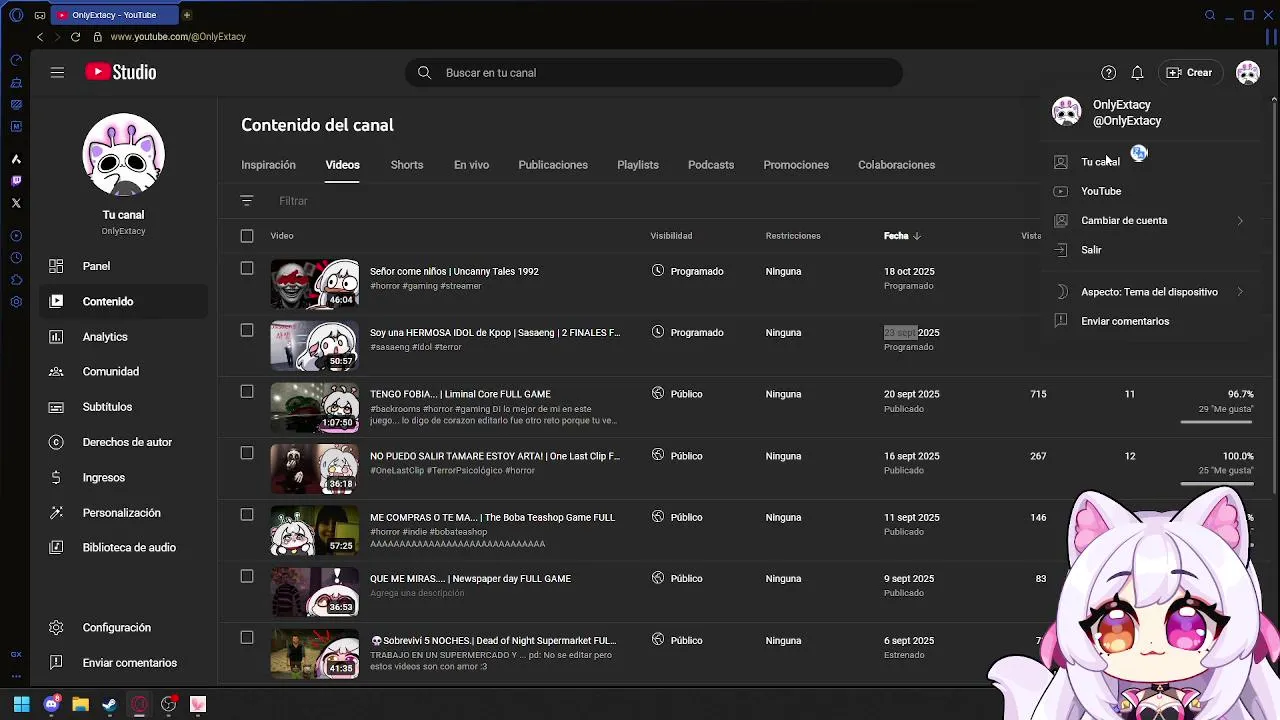1280x720 pixels.
Task: Open Twitch in the browser sidebar
Action: pos(16,181)
